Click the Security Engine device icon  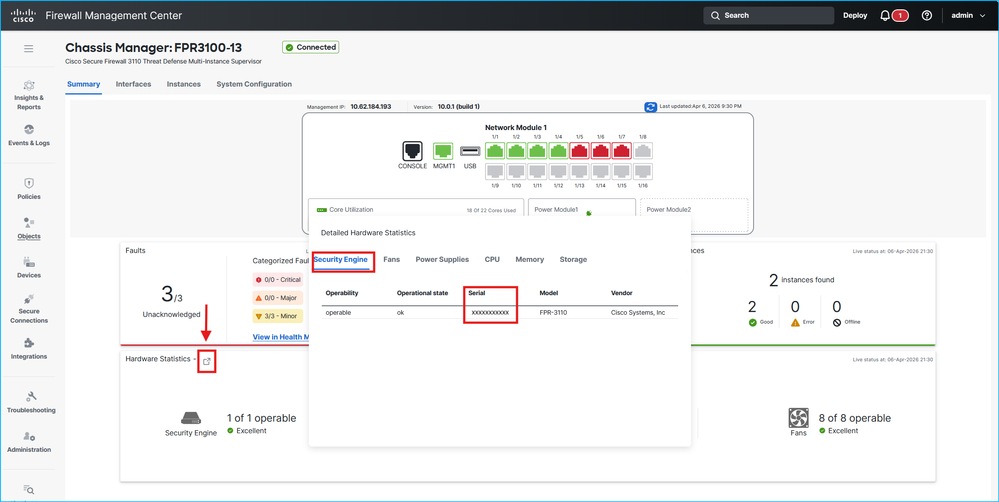191,419
